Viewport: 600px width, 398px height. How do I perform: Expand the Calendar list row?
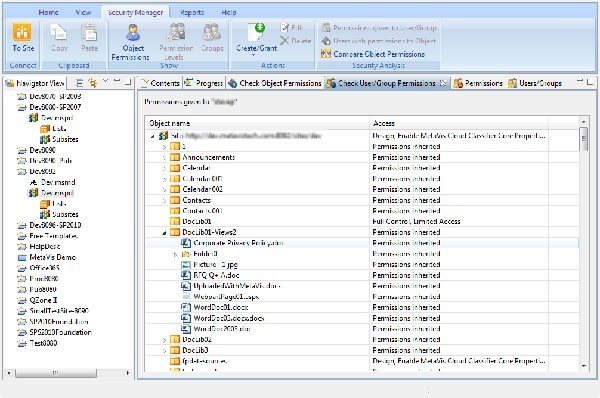tap(164, 168)
